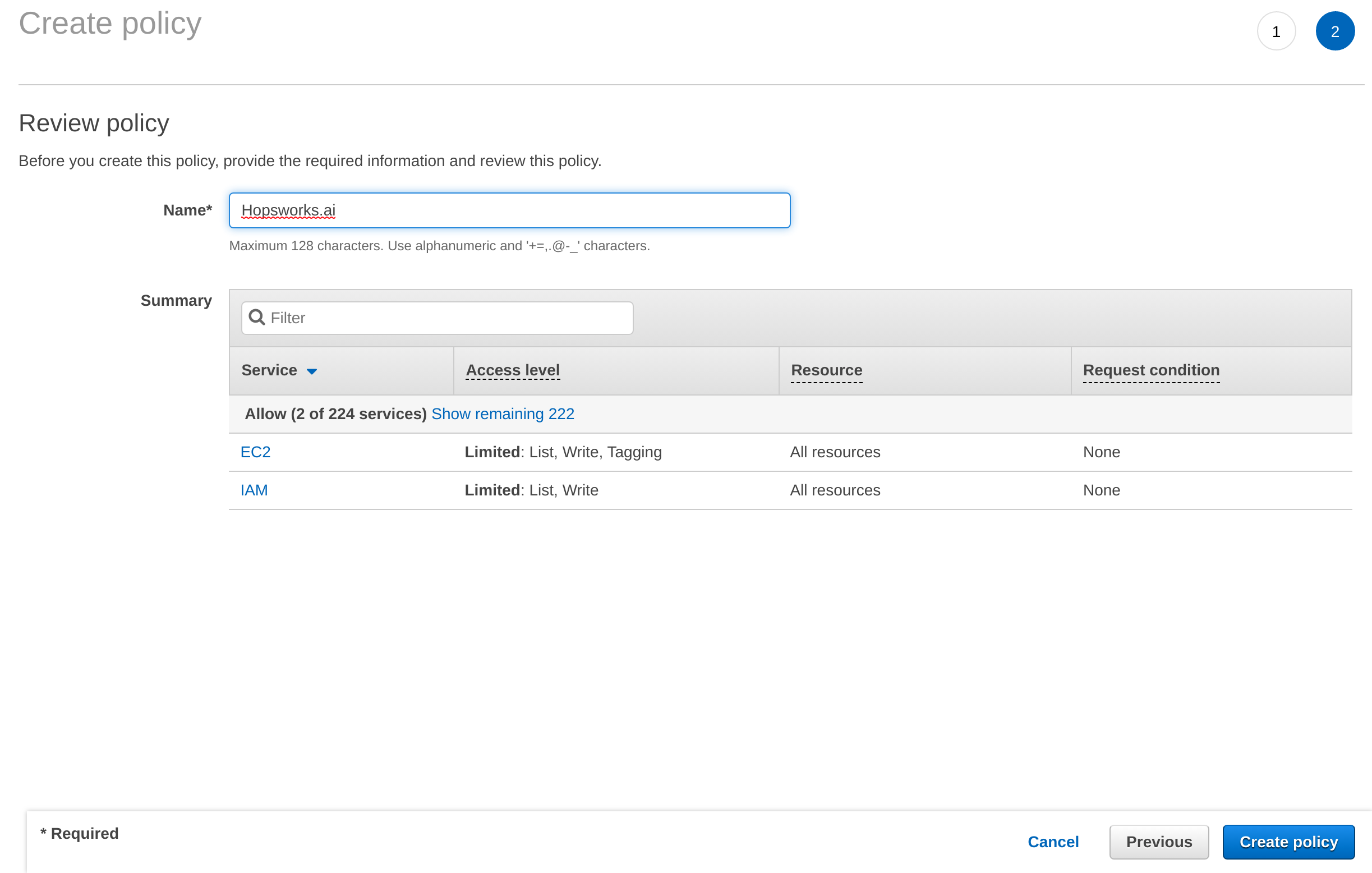This screenshot has width=1372, height=873.
Task: Click the Request condition column header
Action: (1150, 370)
